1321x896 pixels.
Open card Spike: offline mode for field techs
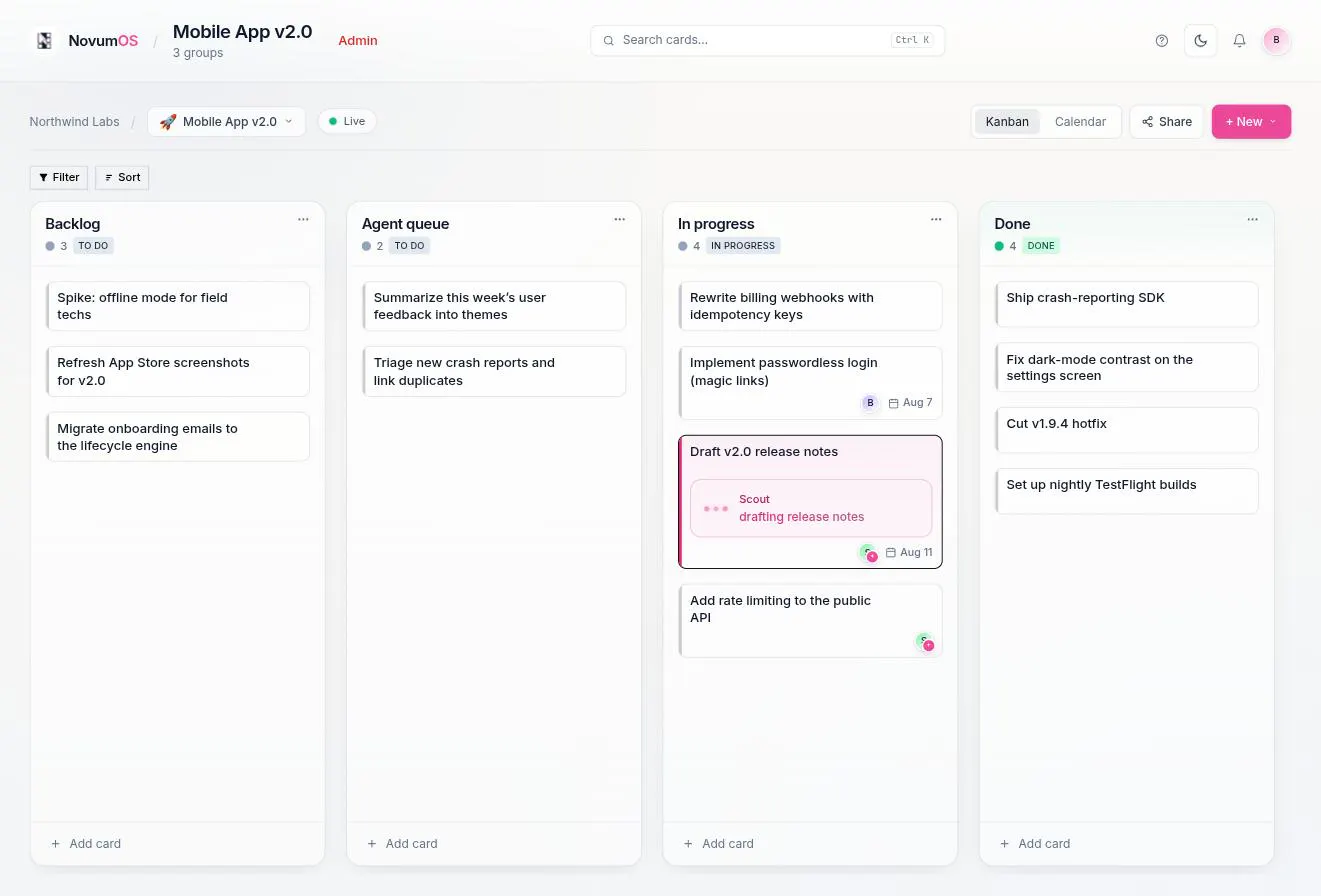178,306
